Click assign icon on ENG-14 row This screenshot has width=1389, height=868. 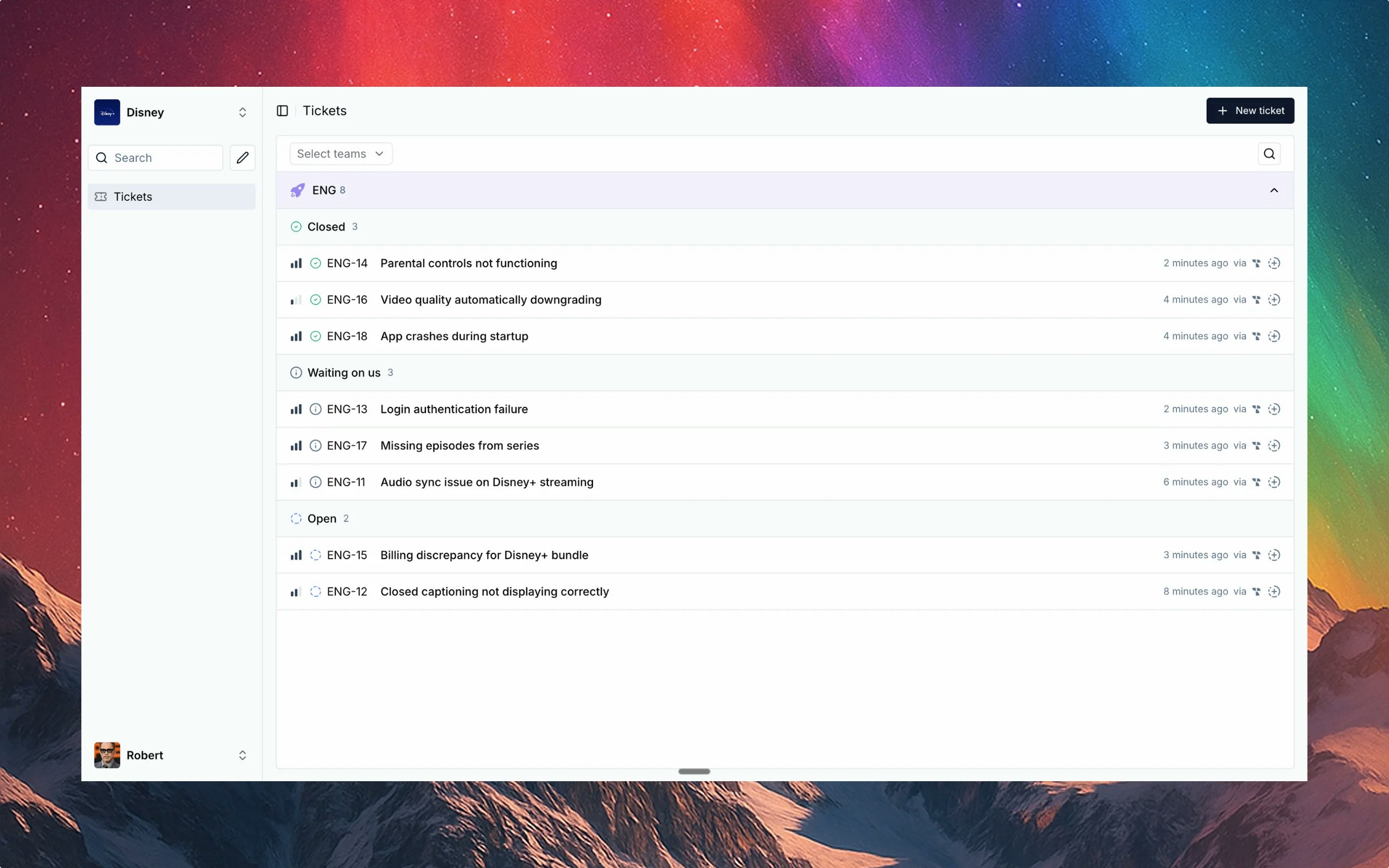1273,263
